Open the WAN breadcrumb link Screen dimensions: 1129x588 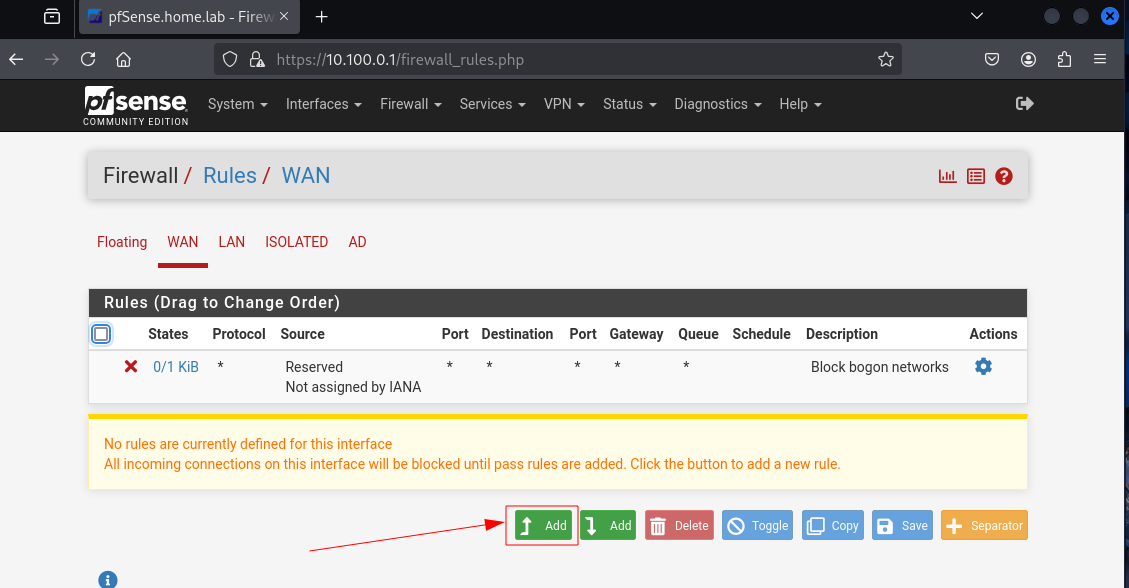click(306, 176)
